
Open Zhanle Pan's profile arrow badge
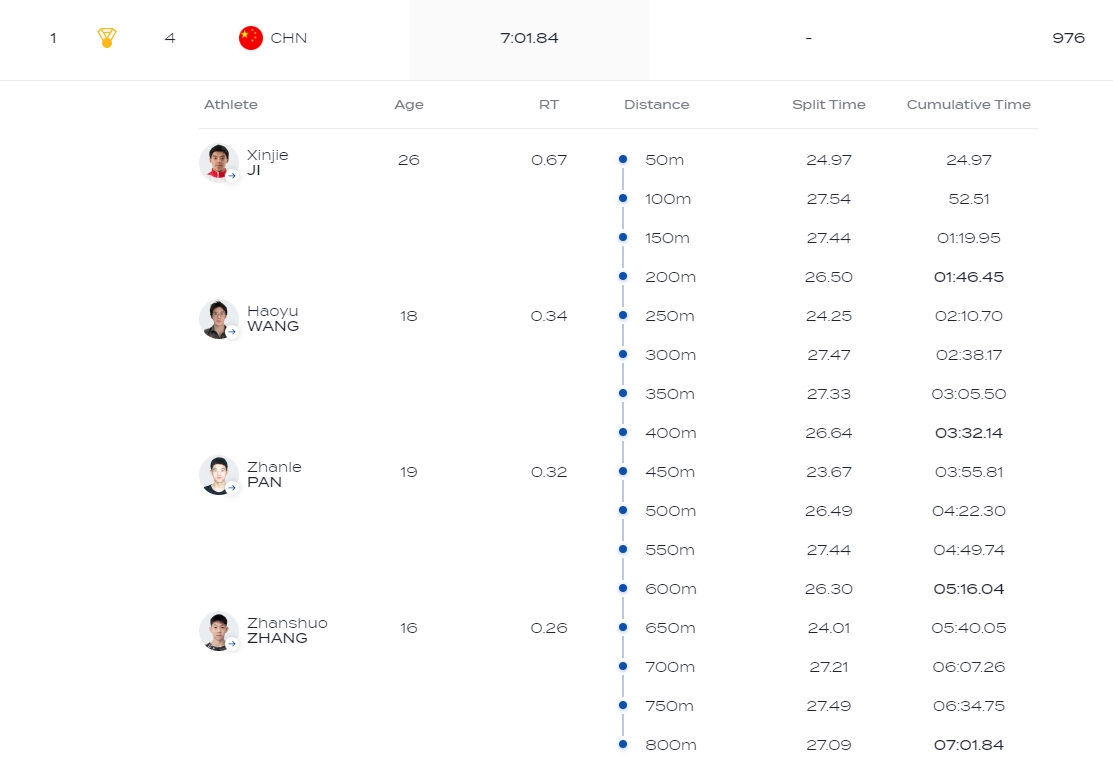point(232,487)
